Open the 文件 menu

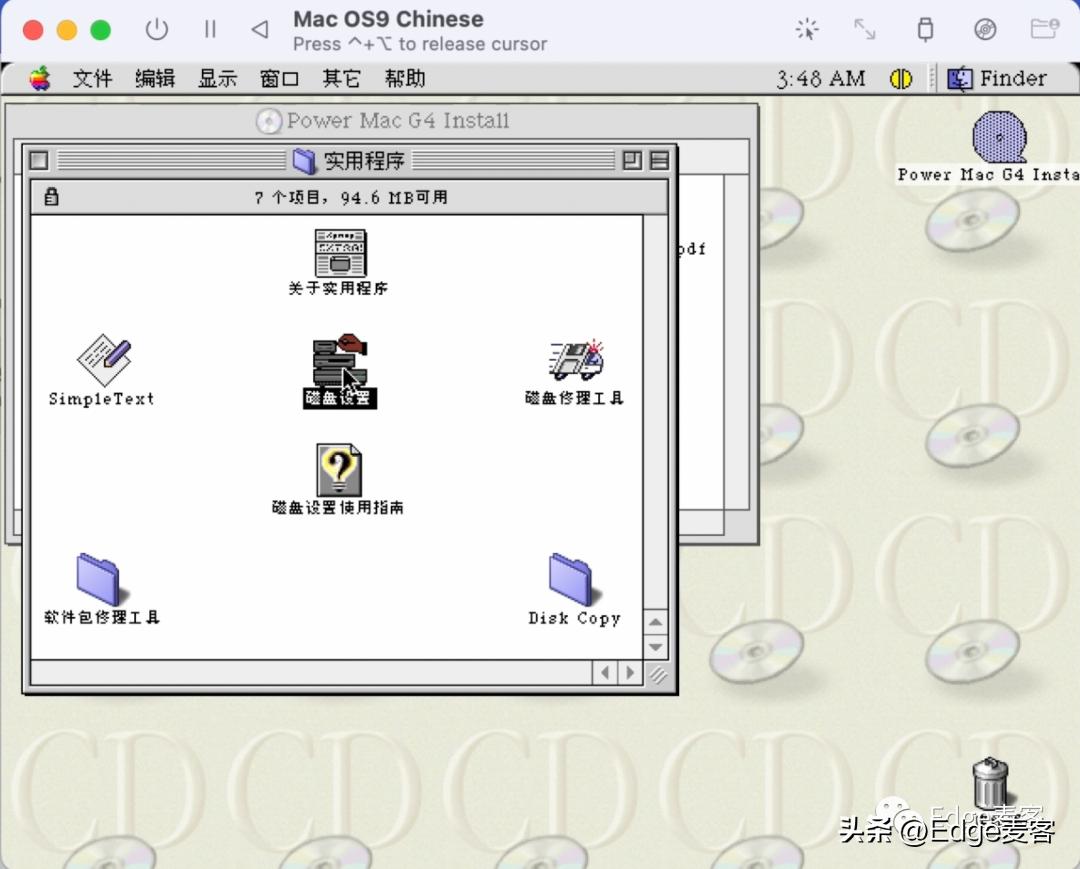click(x=93, y=78)
